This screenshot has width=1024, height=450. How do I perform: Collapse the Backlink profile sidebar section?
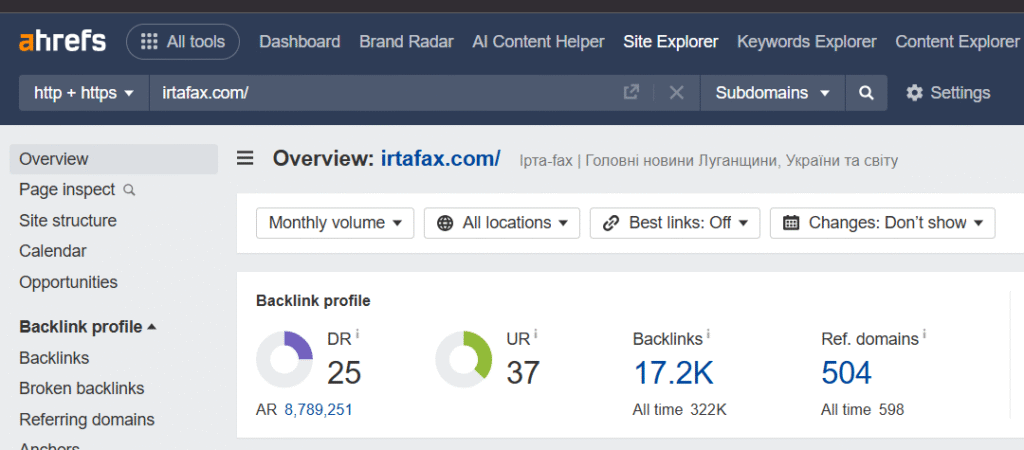88,326
